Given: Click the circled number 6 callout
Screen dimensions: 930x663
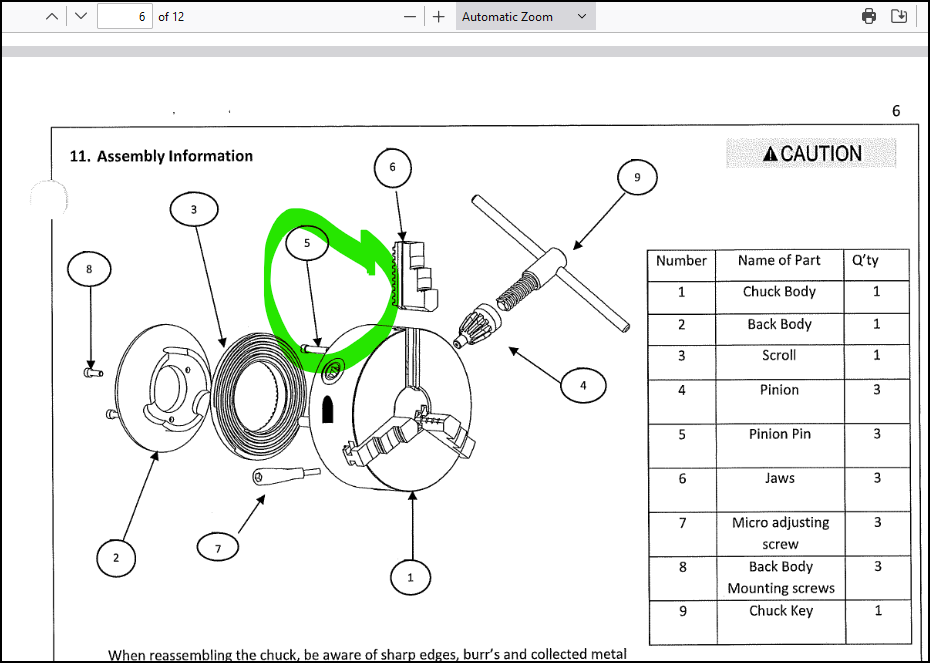Looking at the screenshot, I should [x=392, y=168].
